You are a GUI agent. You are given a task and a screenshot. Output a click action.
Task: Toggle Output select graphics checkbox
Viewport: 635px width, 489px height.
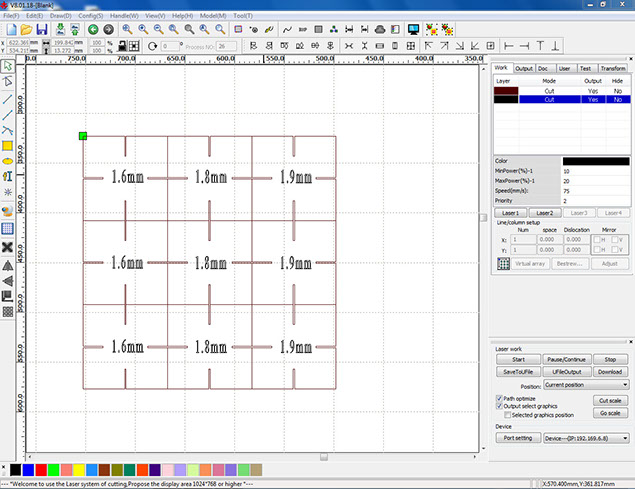click(x=499, y=406)
